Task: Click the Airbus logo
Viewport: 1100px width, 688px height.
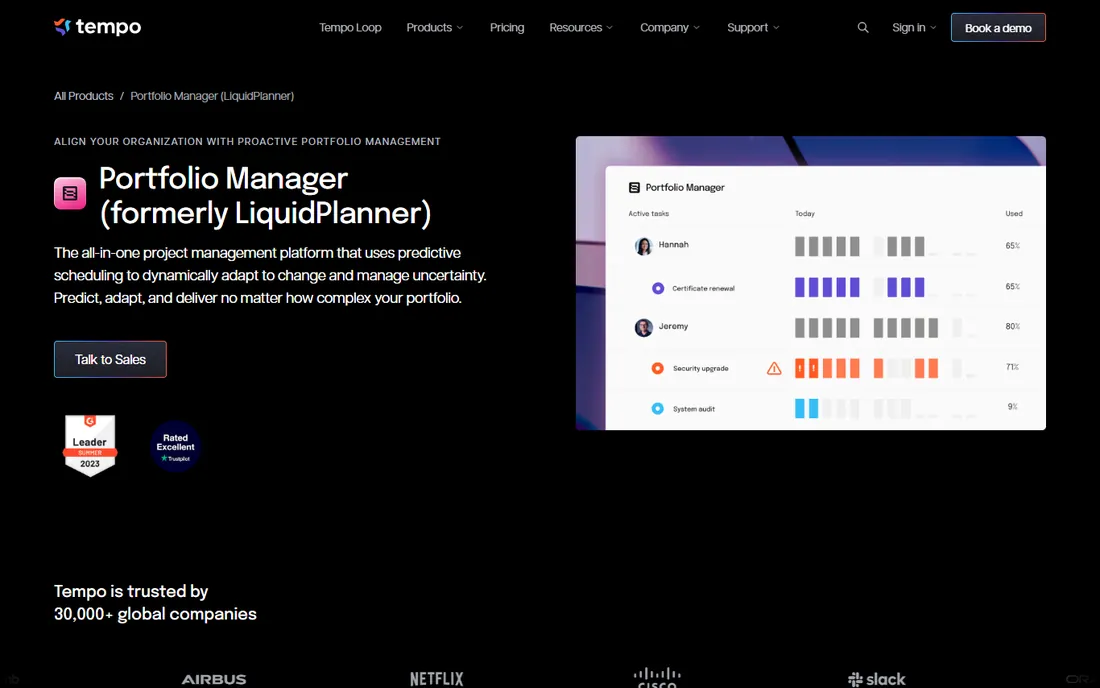Action: (x=214, y=679)
